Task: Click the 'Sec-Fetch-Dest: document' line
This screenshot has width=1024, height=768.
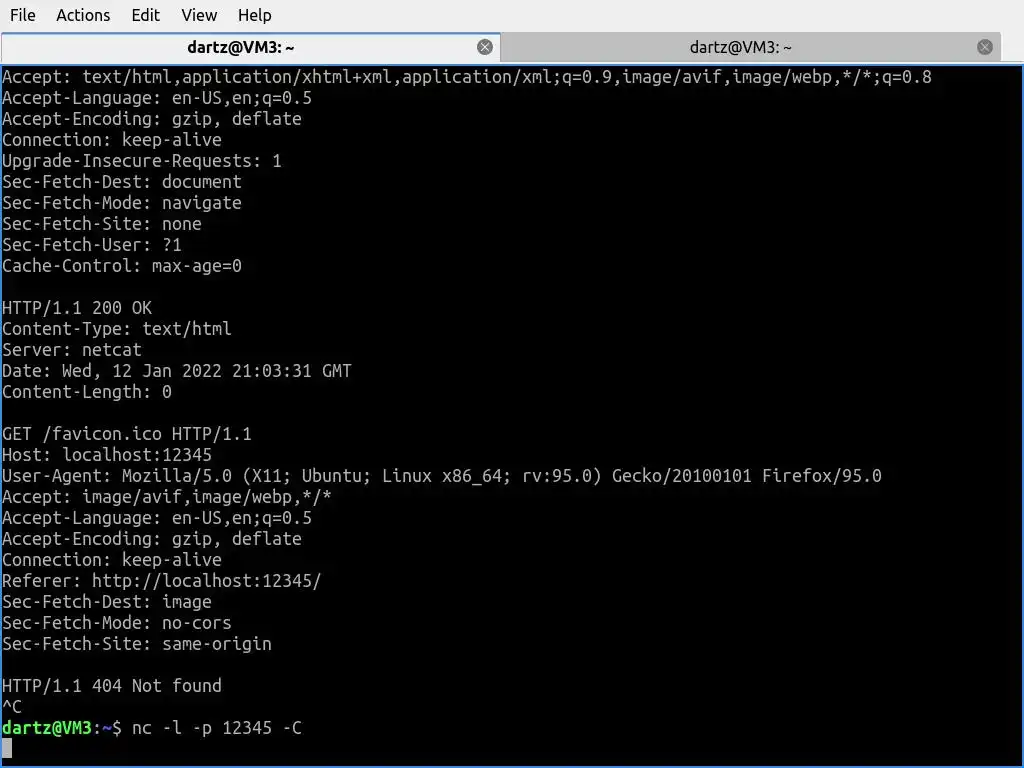Action: click(122, 182)
